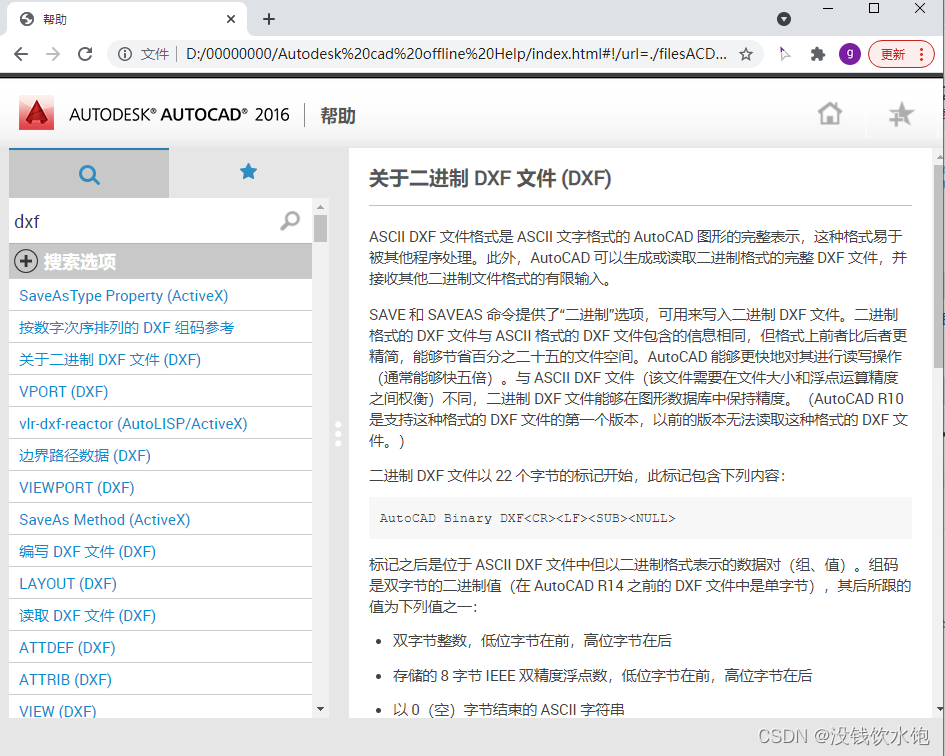The height and width of the screenshot is (756, 945).
Task: Switch to the Favorites star tab
Action: (x=248, y=172)
